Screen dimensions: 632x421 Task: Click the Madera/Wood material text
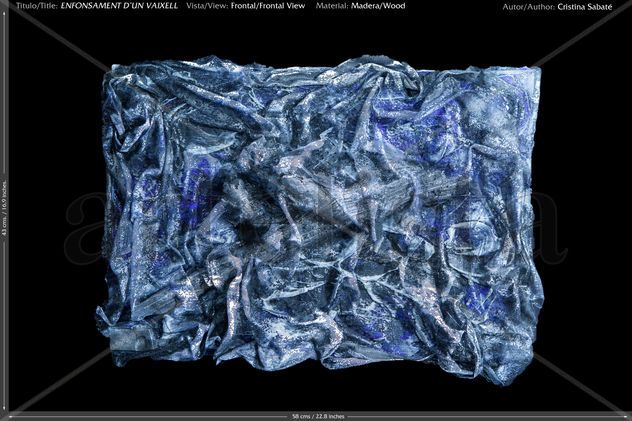(x=378, y=6)
